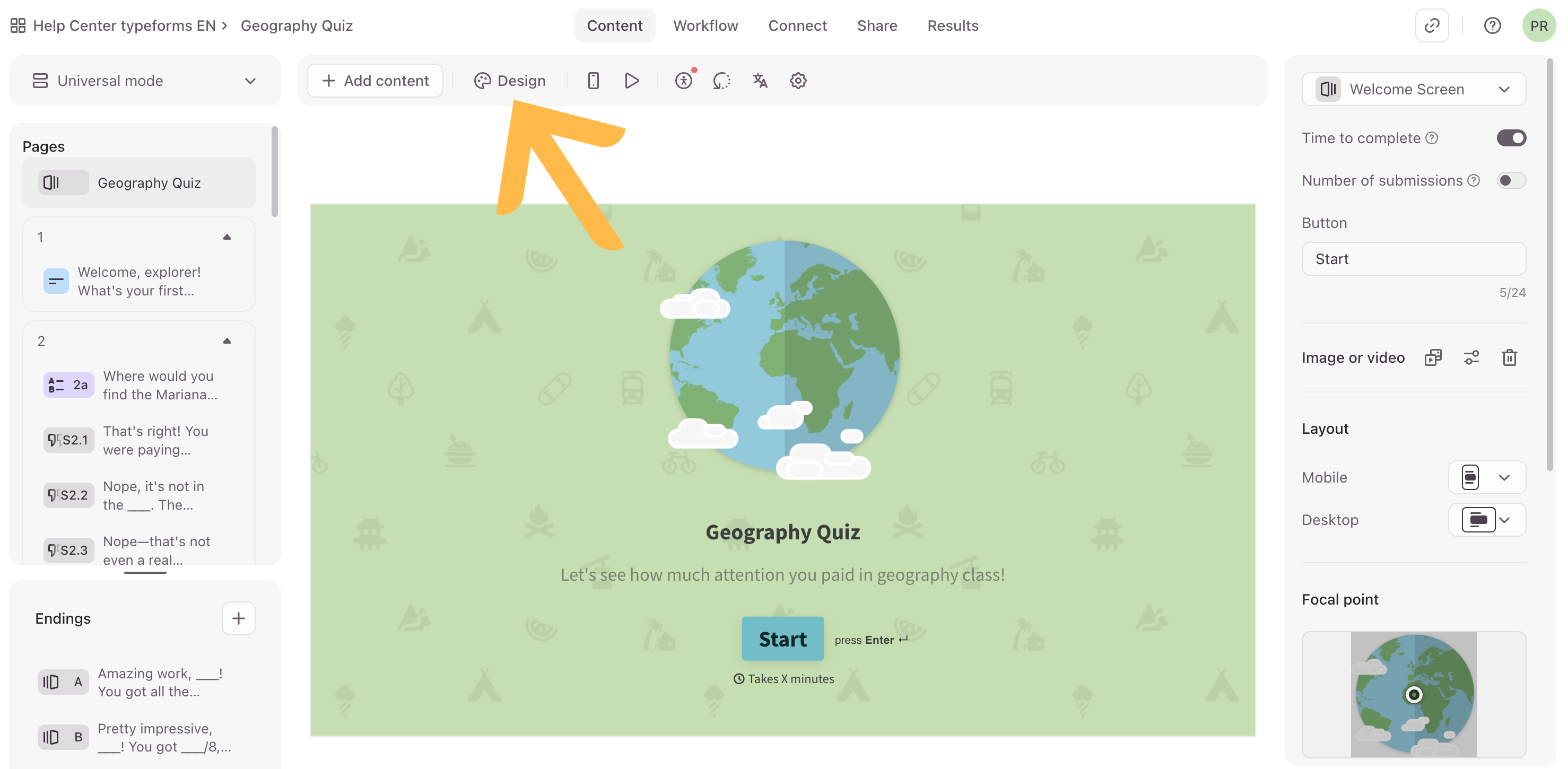Open Welcome Screen type dropdown

[x=1414, y=90]
